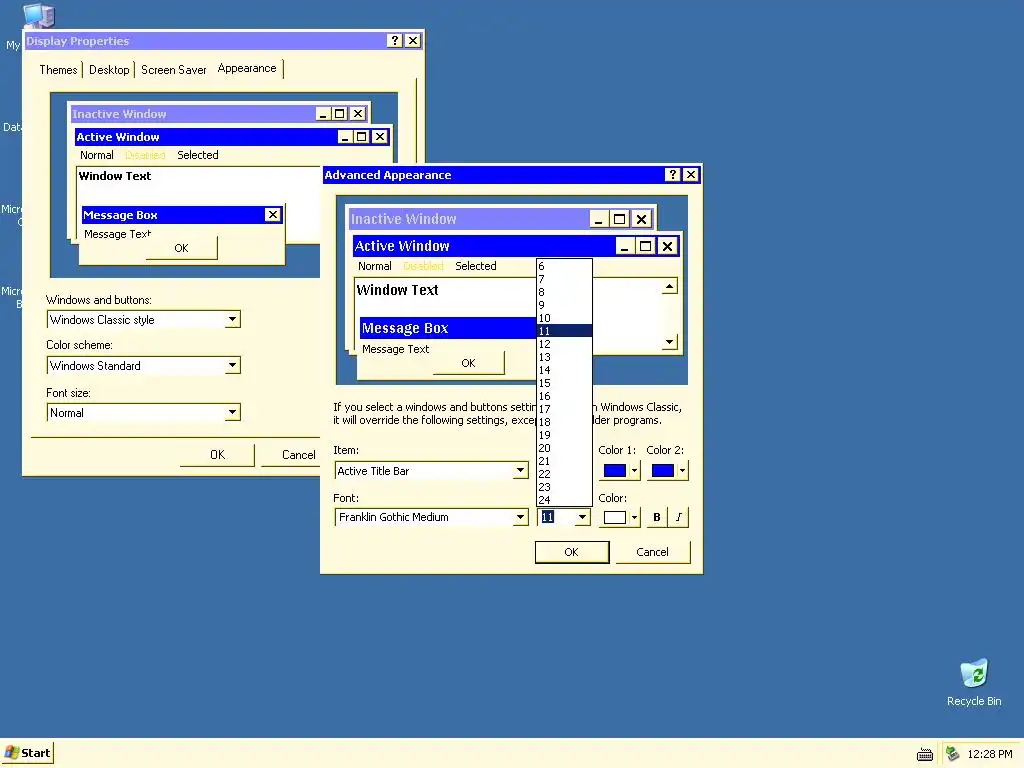Expand Color scheme dropdown
The height and width of the screenshot is (768, 1024).
tap(232, 366)
